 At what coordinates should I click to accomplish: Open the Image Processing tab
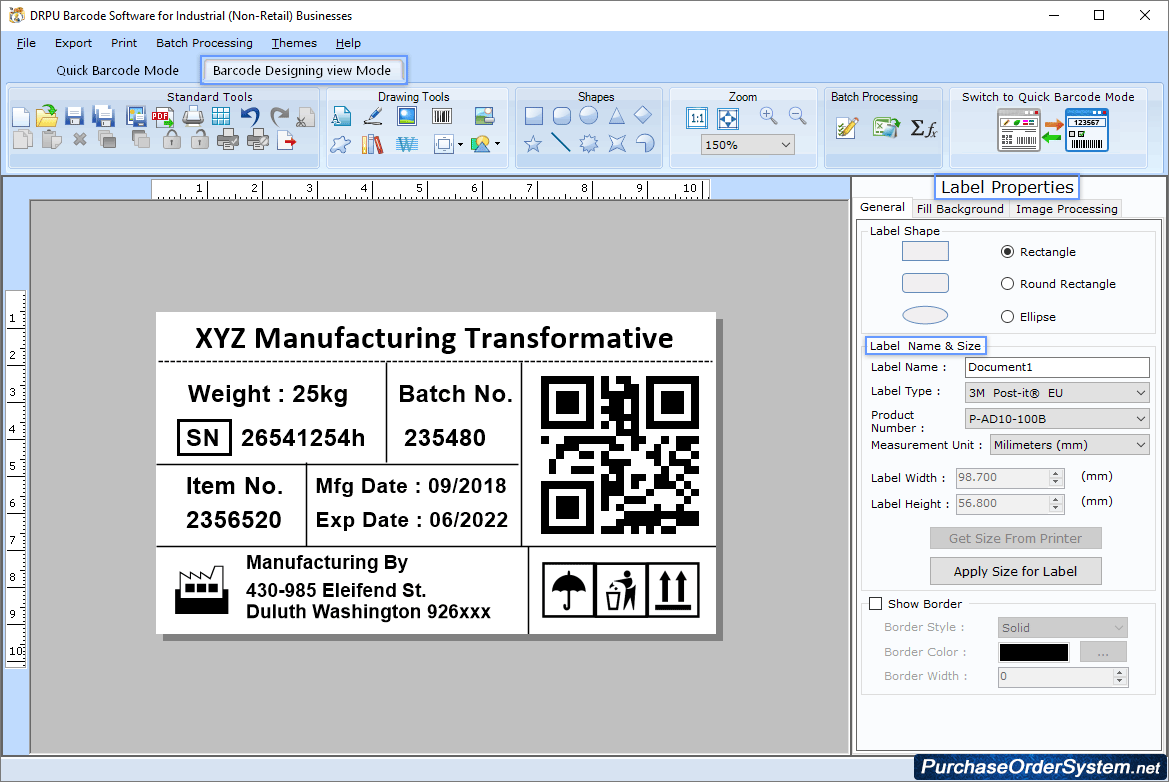pos(1066,209)
